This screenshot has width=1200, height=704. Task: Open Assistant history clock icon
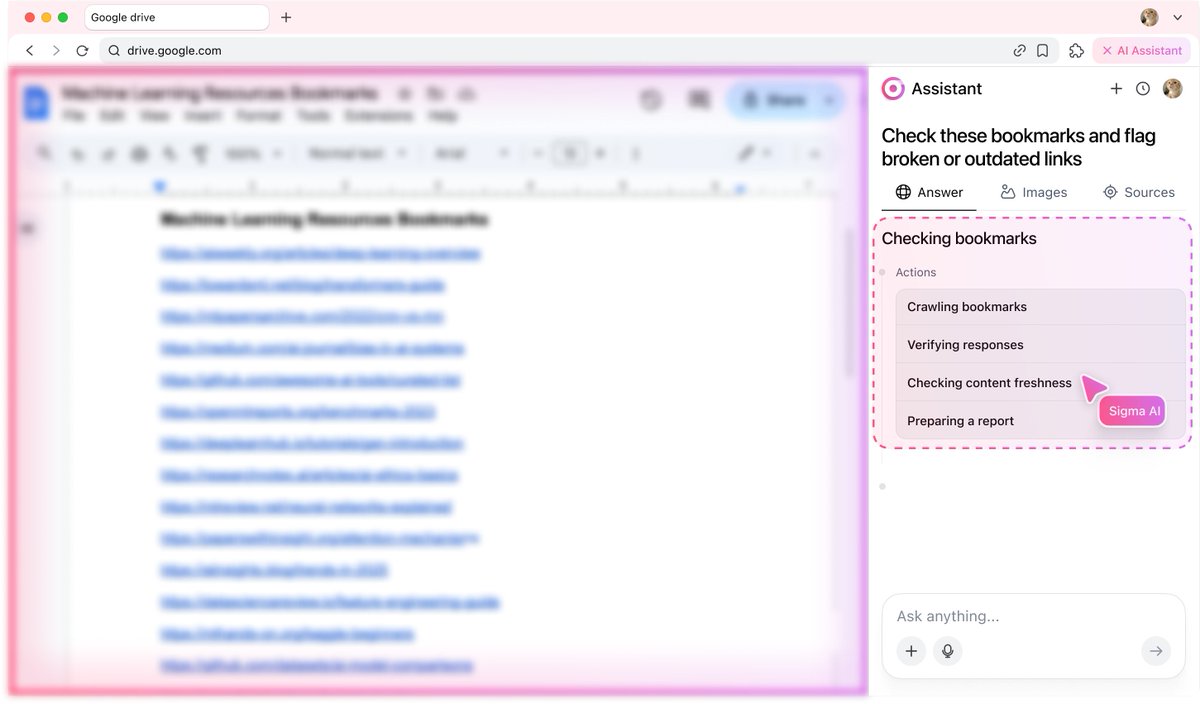pos(1143,89)
